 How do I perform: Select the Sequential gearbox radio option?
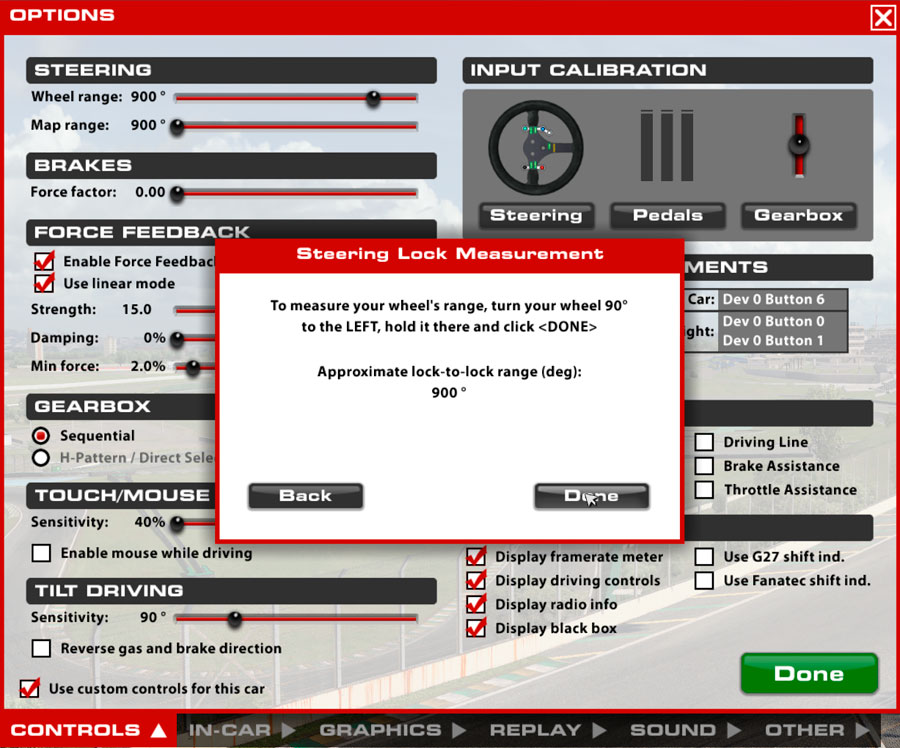pyautogui.click(x=41, y=436)
